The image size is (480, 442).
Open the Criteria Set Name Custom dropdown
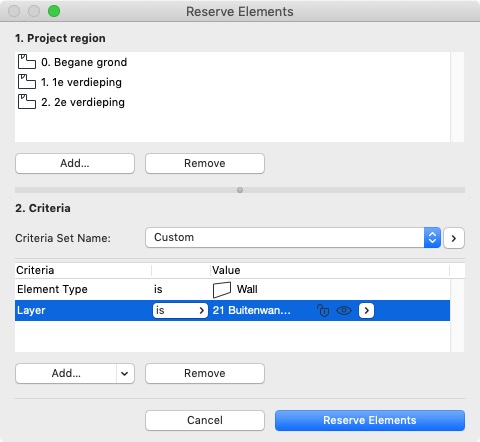click(x=293, y=238)
